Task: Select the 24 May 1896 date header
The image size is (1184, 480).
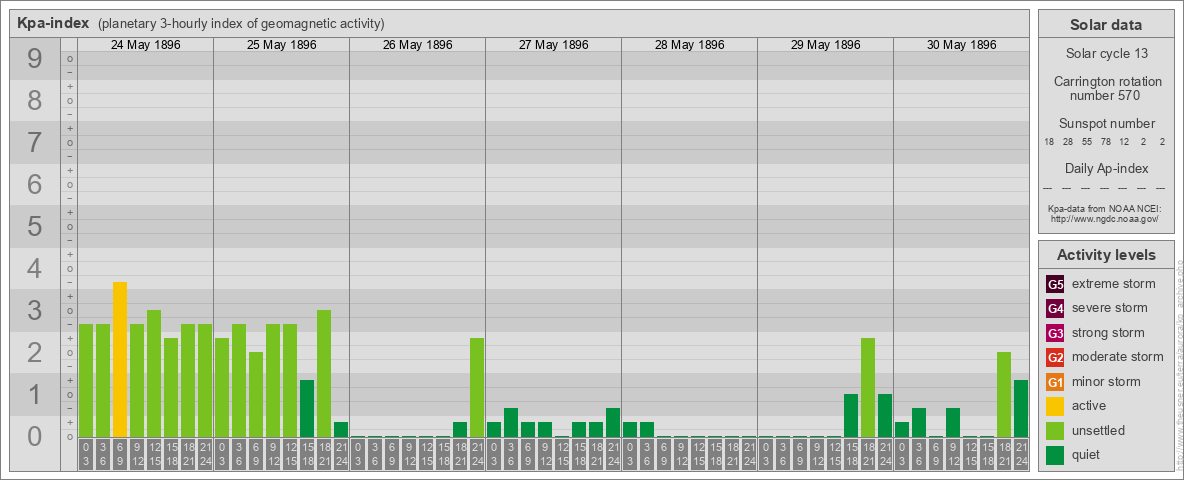Action: [146, 45]
